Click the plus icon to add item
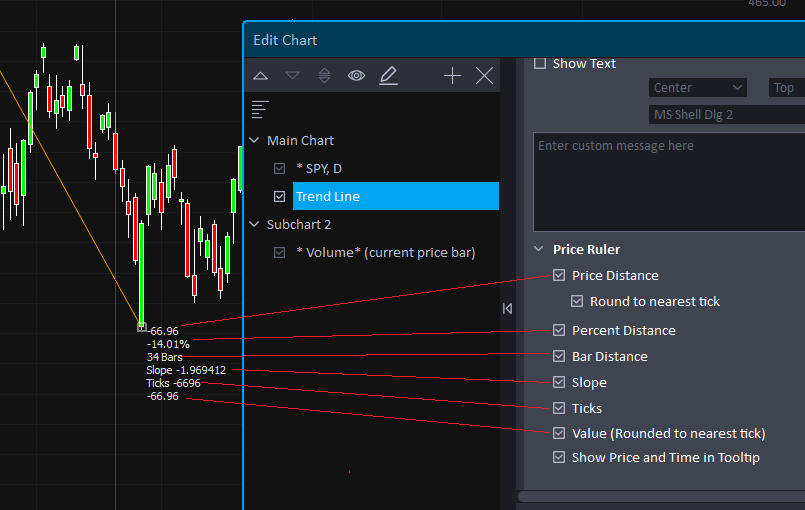This screenshot has width=805, height=510. click(452, 76)
